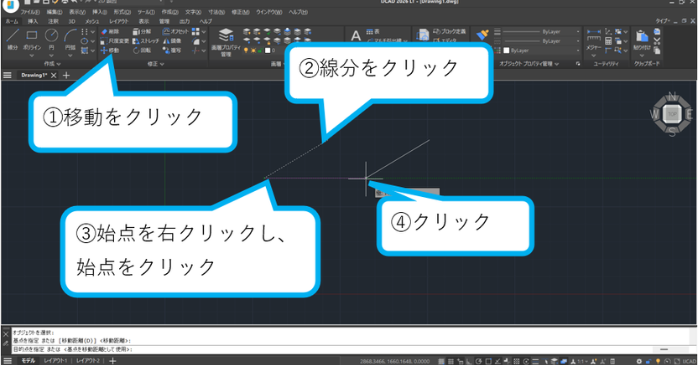Click the property painter brush icon
The image size is (698, 365).
pyautogui.click(x=482, y=34)
